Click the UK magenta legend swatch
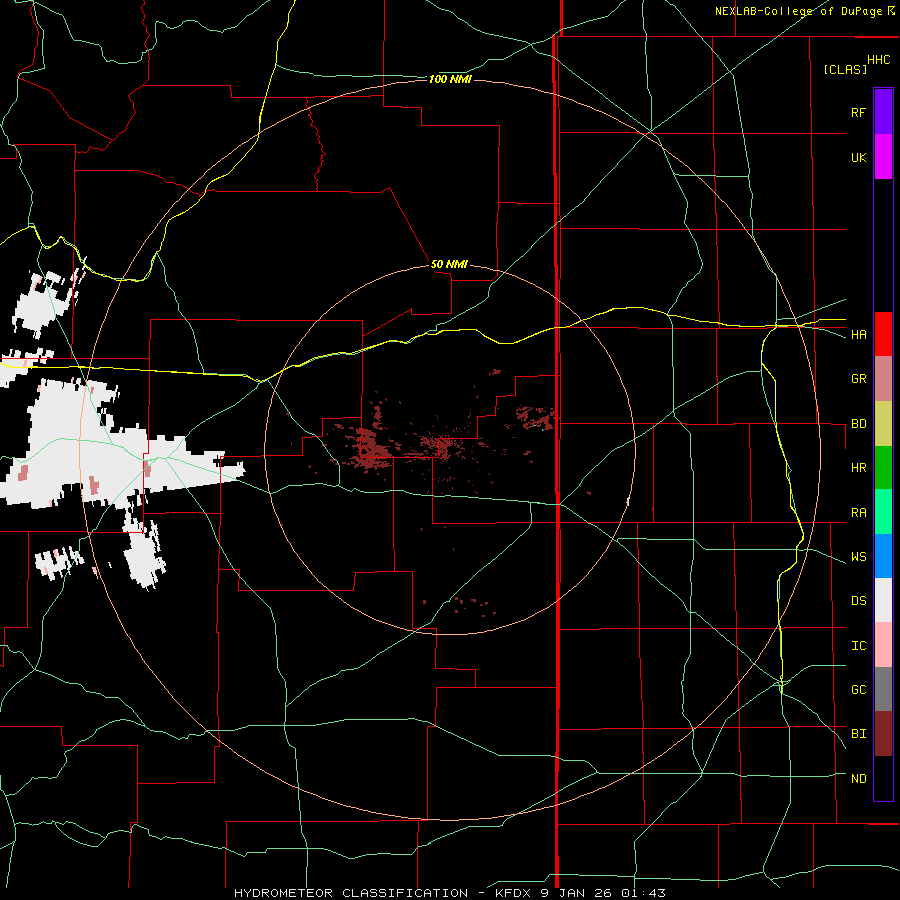The width and height of the screenshot is (900, 900). [x=883, y=157]
